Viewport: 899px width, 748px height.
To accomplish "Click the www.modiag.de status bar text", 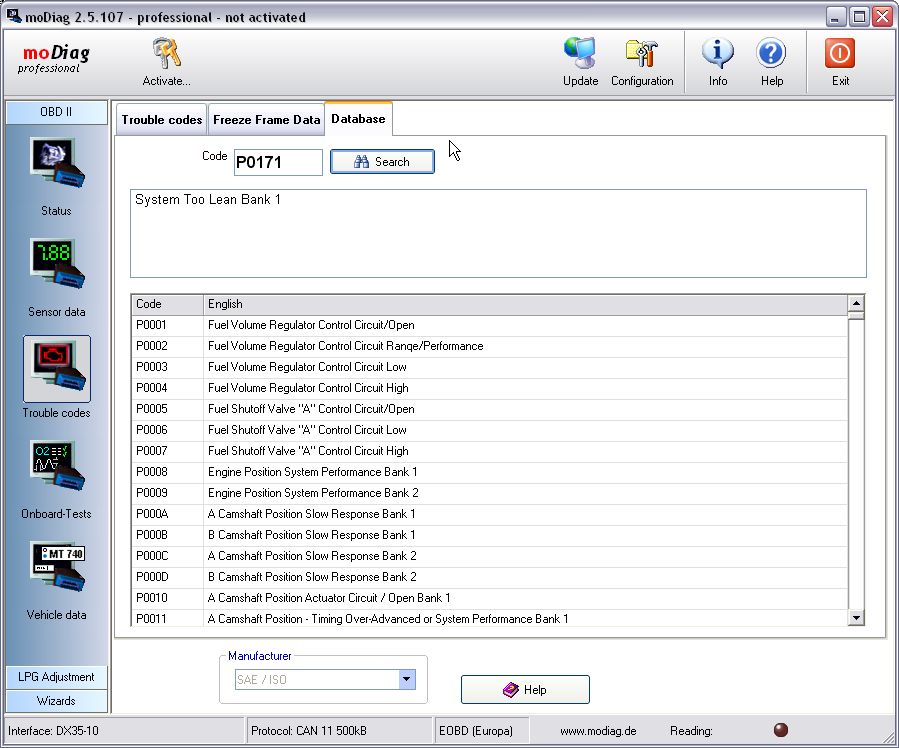I will [x=598, y=731].
